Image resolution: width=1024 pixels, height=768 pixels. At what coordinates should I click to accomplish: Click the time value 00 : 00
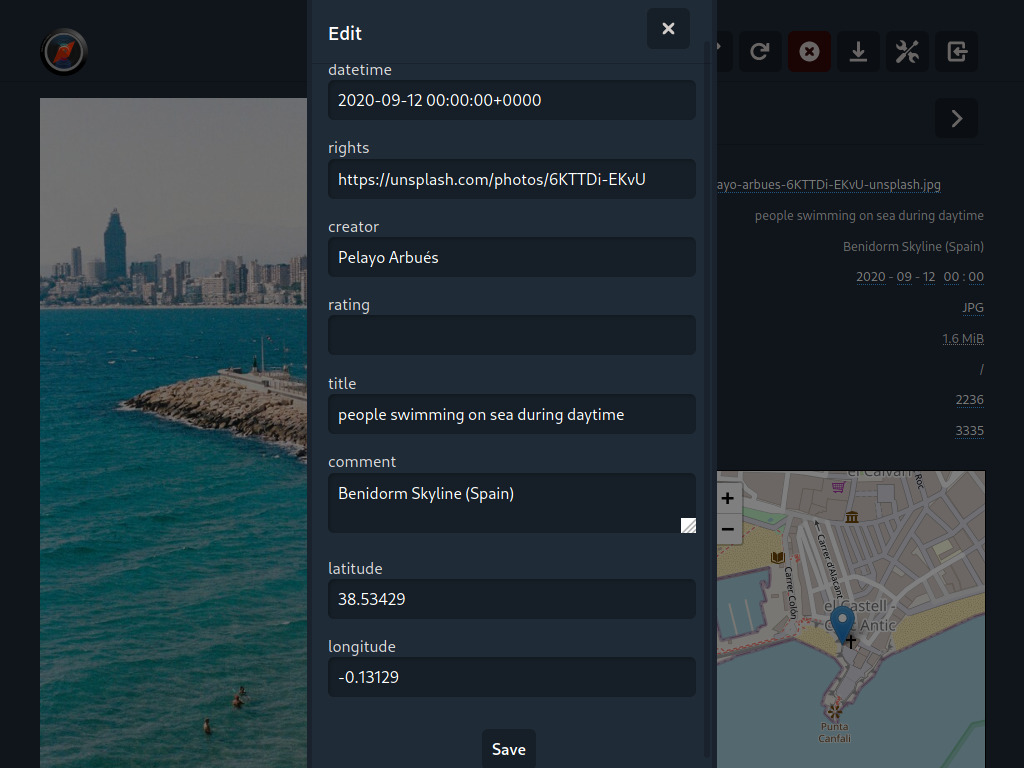963,277
